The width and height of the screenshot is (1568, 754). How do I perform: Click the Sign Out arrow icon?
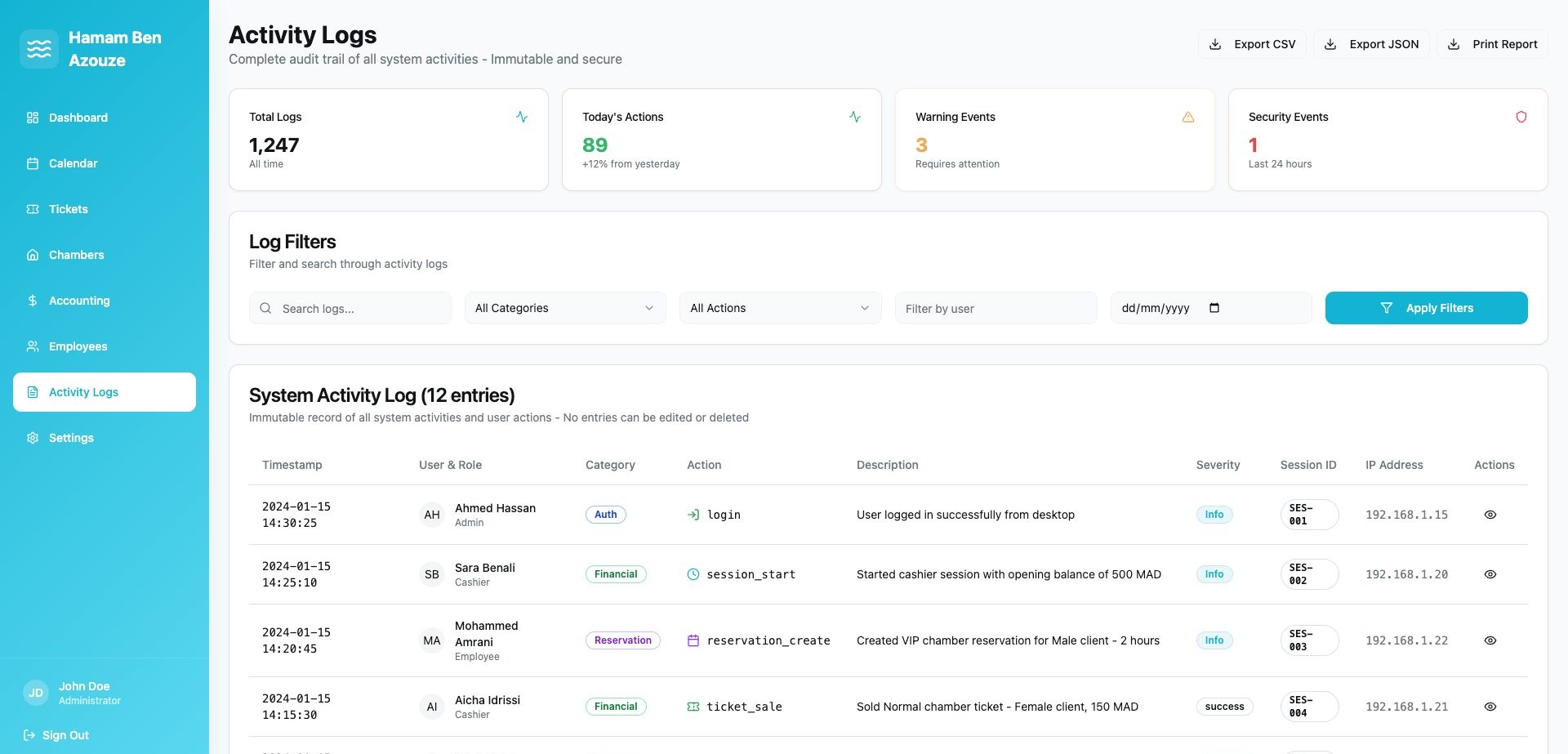coord(29,735)
